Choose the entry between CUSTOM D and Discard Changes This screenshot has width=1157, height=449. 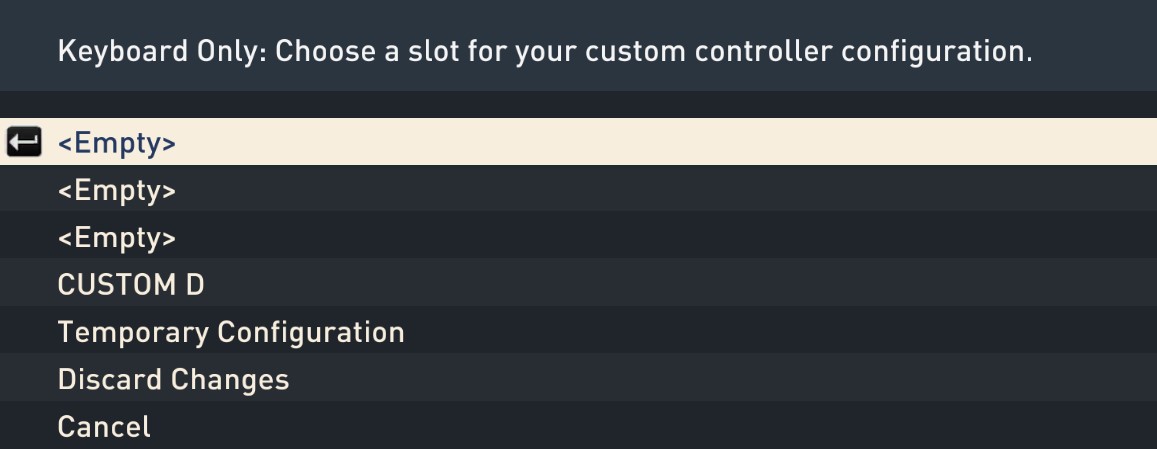coord(578,331)
